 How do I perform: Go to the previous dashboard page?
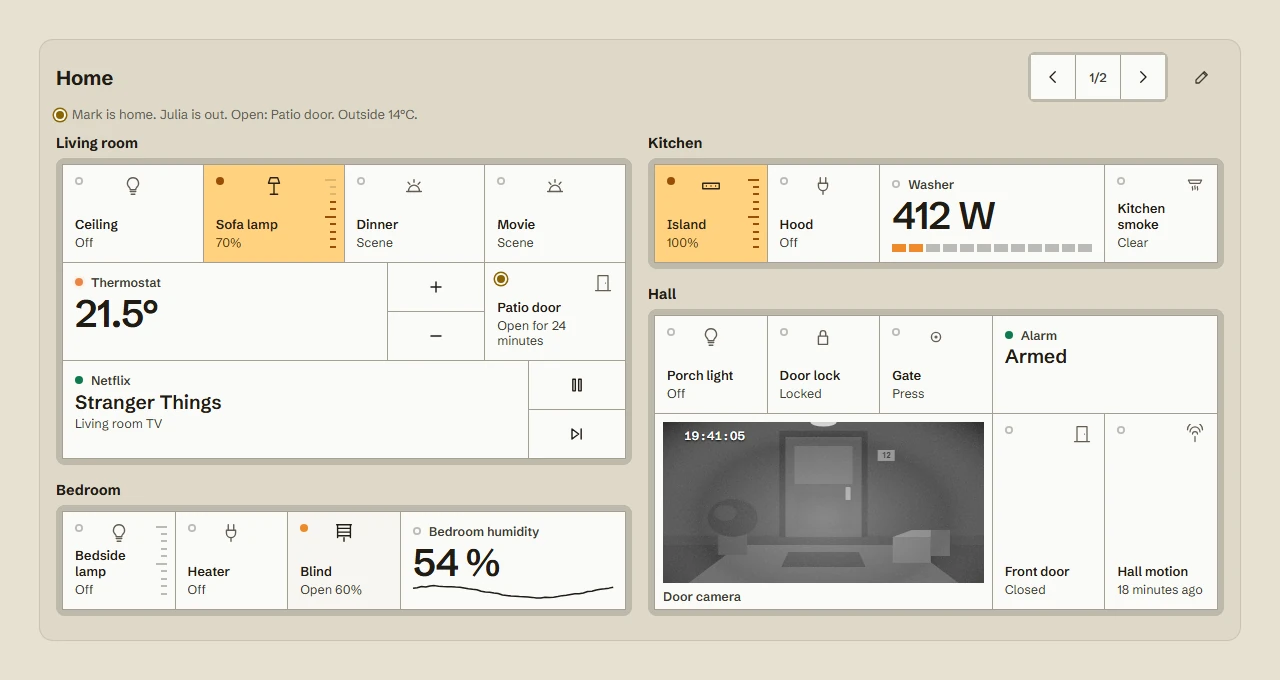point(1053,77)
